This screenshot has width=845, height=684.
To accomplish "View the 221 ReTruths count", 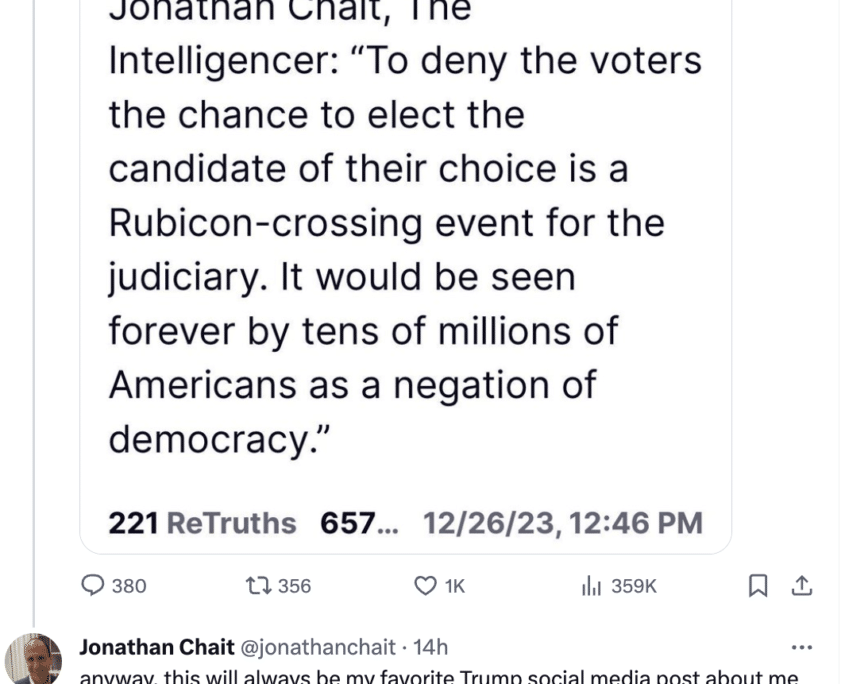I will [x=202, y=523].
